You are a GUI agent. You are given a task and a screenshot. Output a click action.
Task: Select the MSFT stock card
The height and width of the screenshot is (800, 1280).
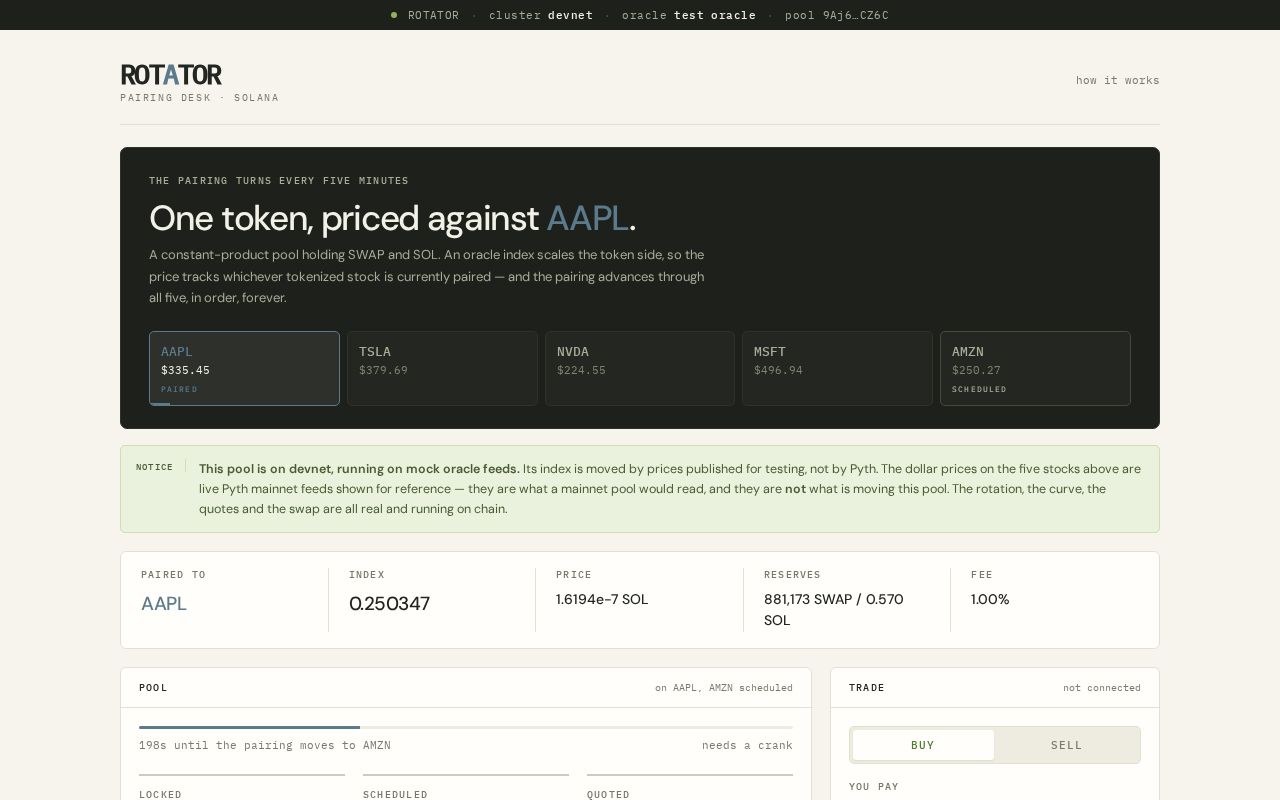[x=837, y=368]
